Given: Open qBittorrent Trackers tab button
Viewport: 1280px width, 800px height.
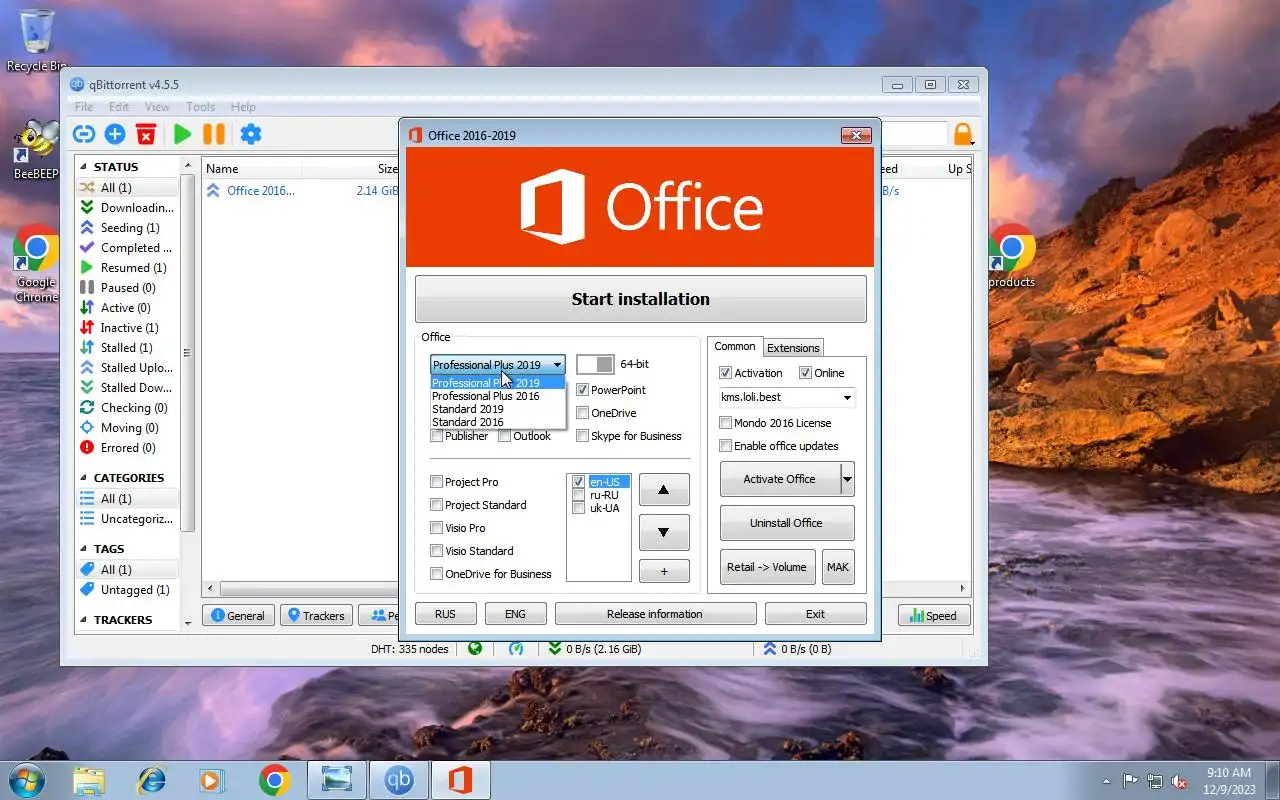Looking at the screenshot, I should coord(316,616).
